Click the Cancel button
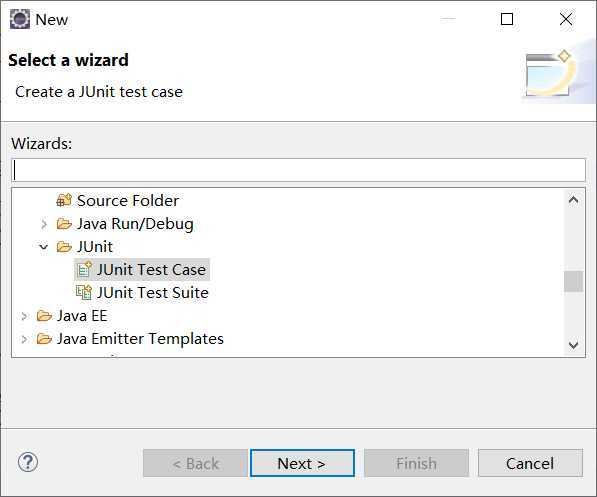 point(530,463)
